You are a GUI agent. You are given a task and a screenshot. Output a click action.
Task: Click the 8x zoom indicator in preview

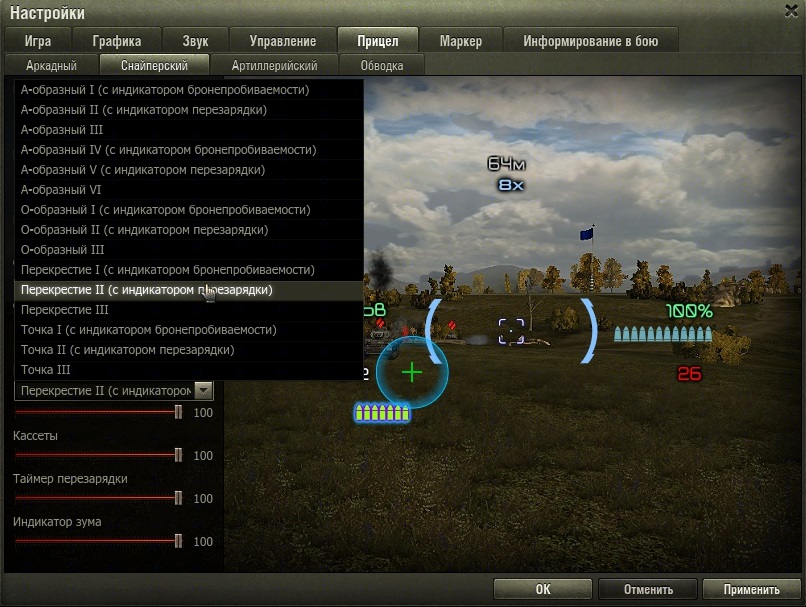[x=511, y=185]
